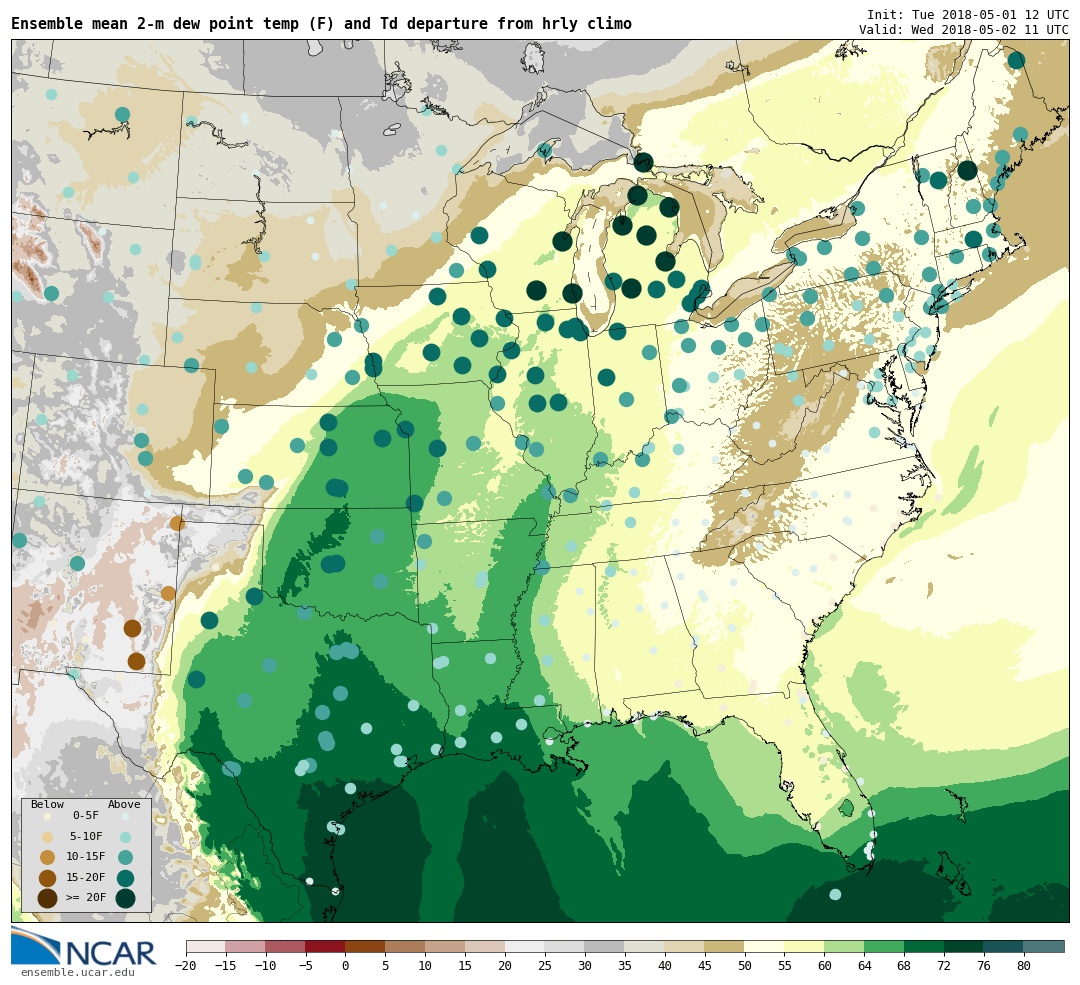Pick the gray swatch between 30 and 35
The image size is (1080, 985).
(x=605, y=946)
